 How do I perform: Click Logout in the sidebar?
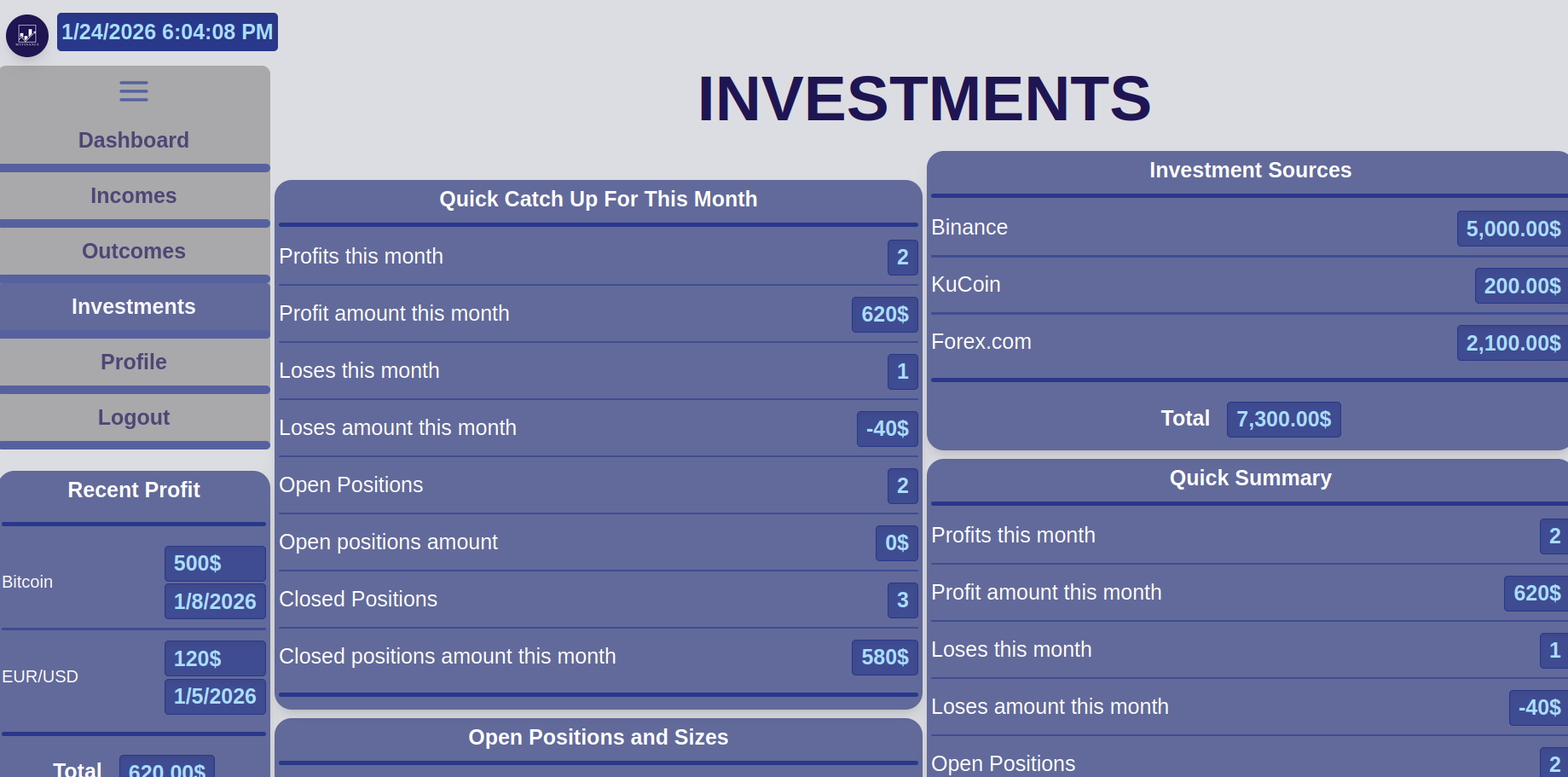pyautogui.click(x=134, y=418)
